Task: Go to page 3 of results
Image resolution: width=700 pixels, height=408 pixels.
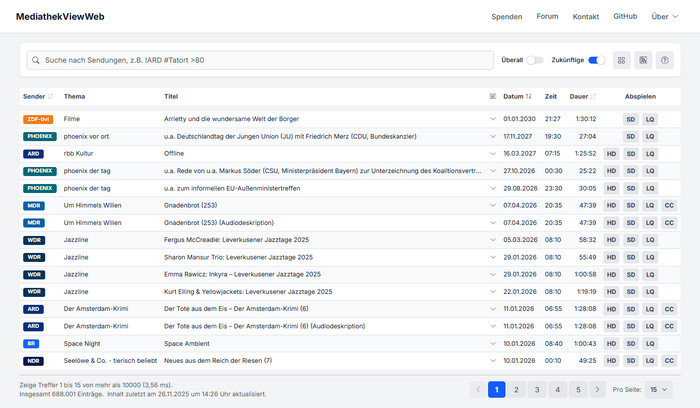Action: (537, 389)
